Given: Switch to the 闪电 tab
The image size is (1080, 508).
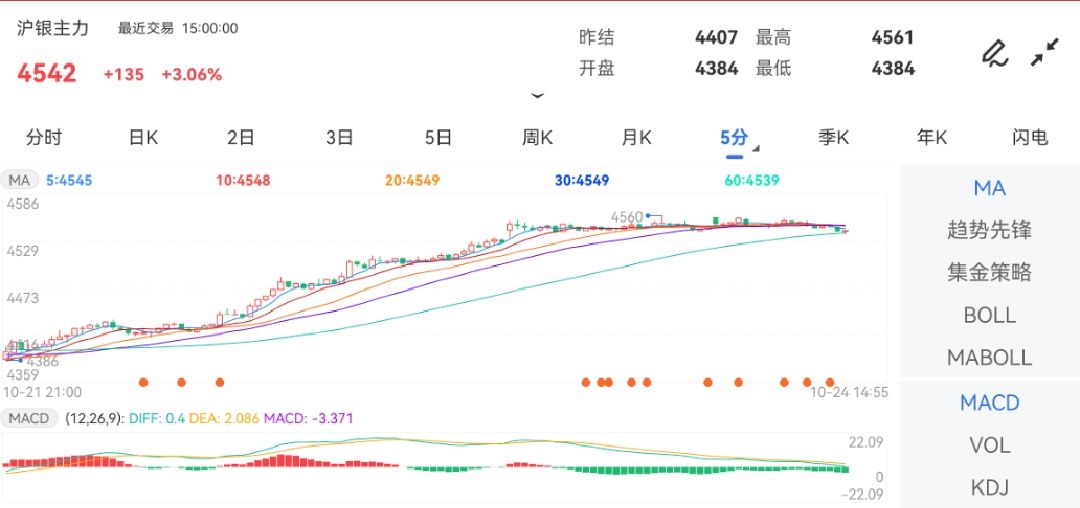Looking at the screenshot, I should click(1030, 137).
